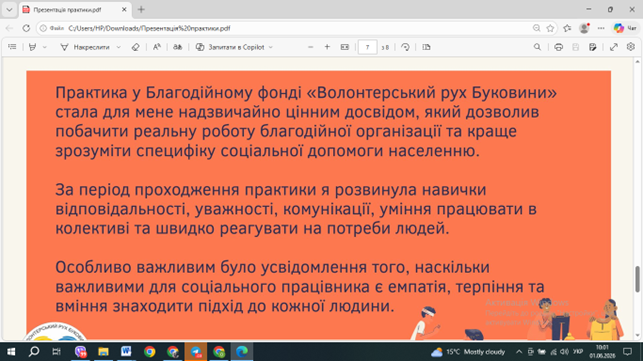Open the table of contents panel
This screenshot has height=361, width=643.
[x=12, y=47]
